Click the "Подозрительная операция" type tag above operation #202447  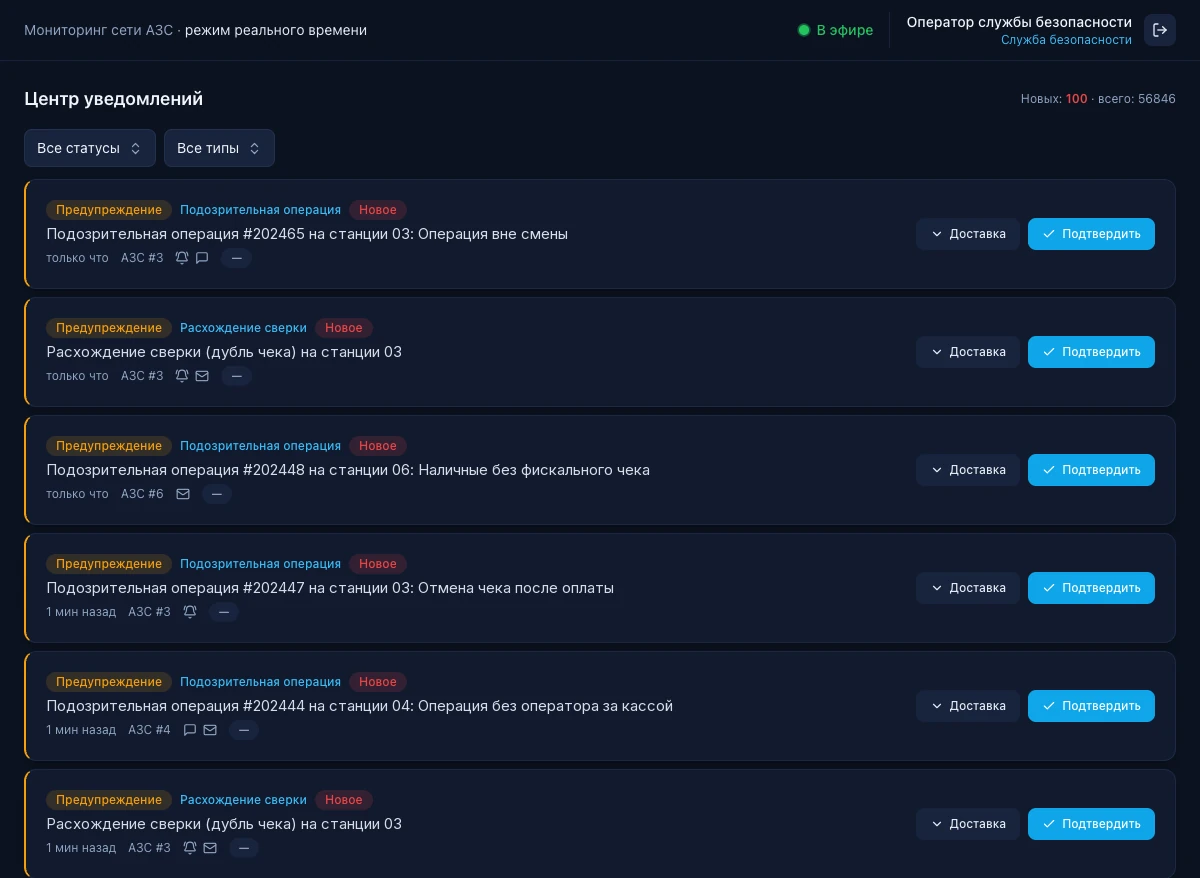click(x=260, y=564)
